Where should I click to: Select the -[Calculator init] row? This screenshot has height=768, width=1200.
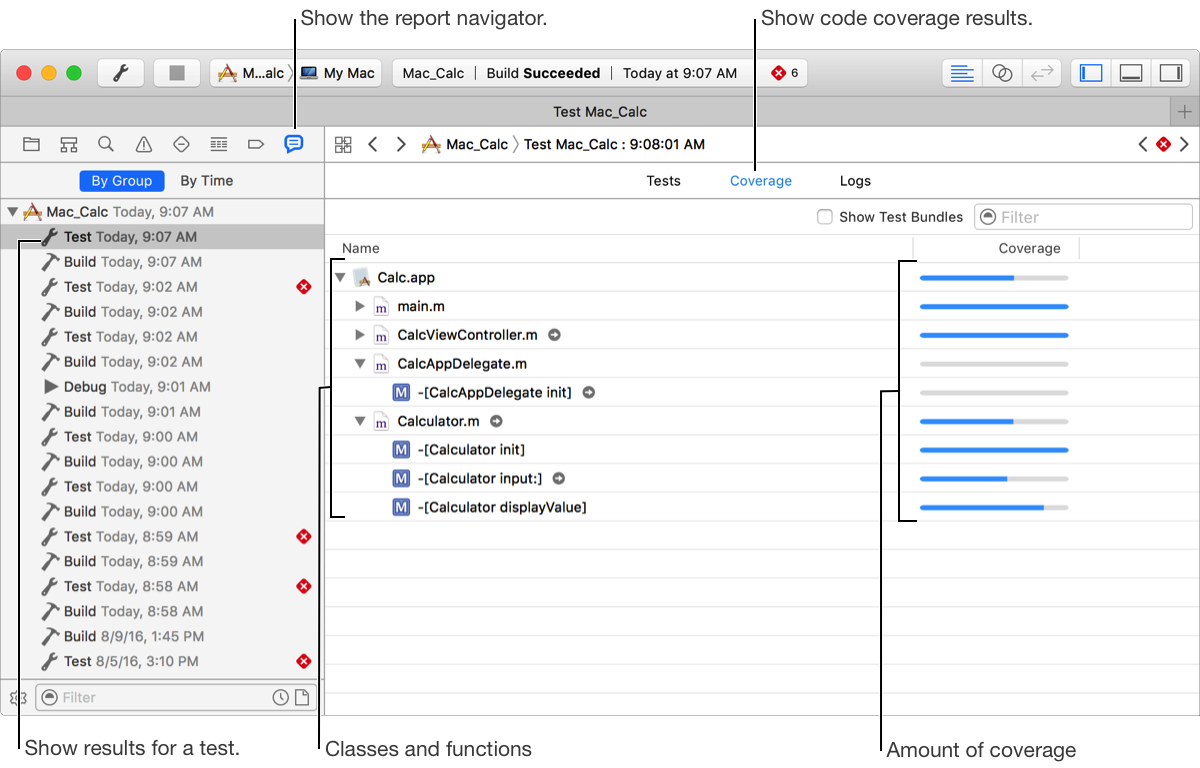(761, 450)
